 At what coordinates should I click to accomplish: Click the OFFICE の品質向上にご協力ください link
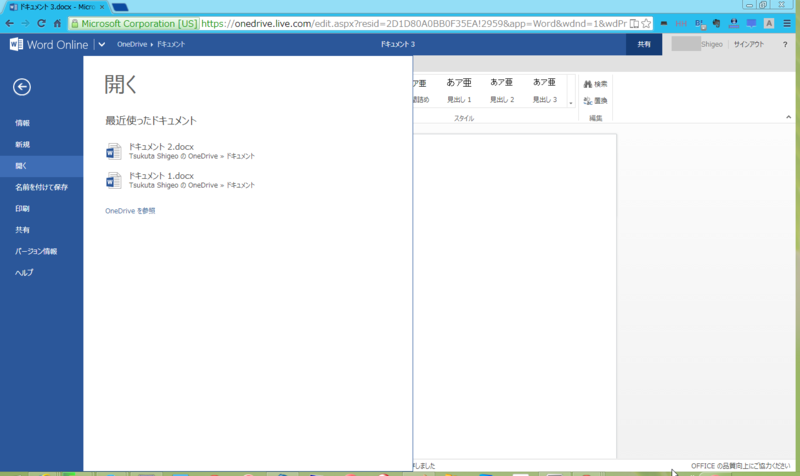(740, 466)
